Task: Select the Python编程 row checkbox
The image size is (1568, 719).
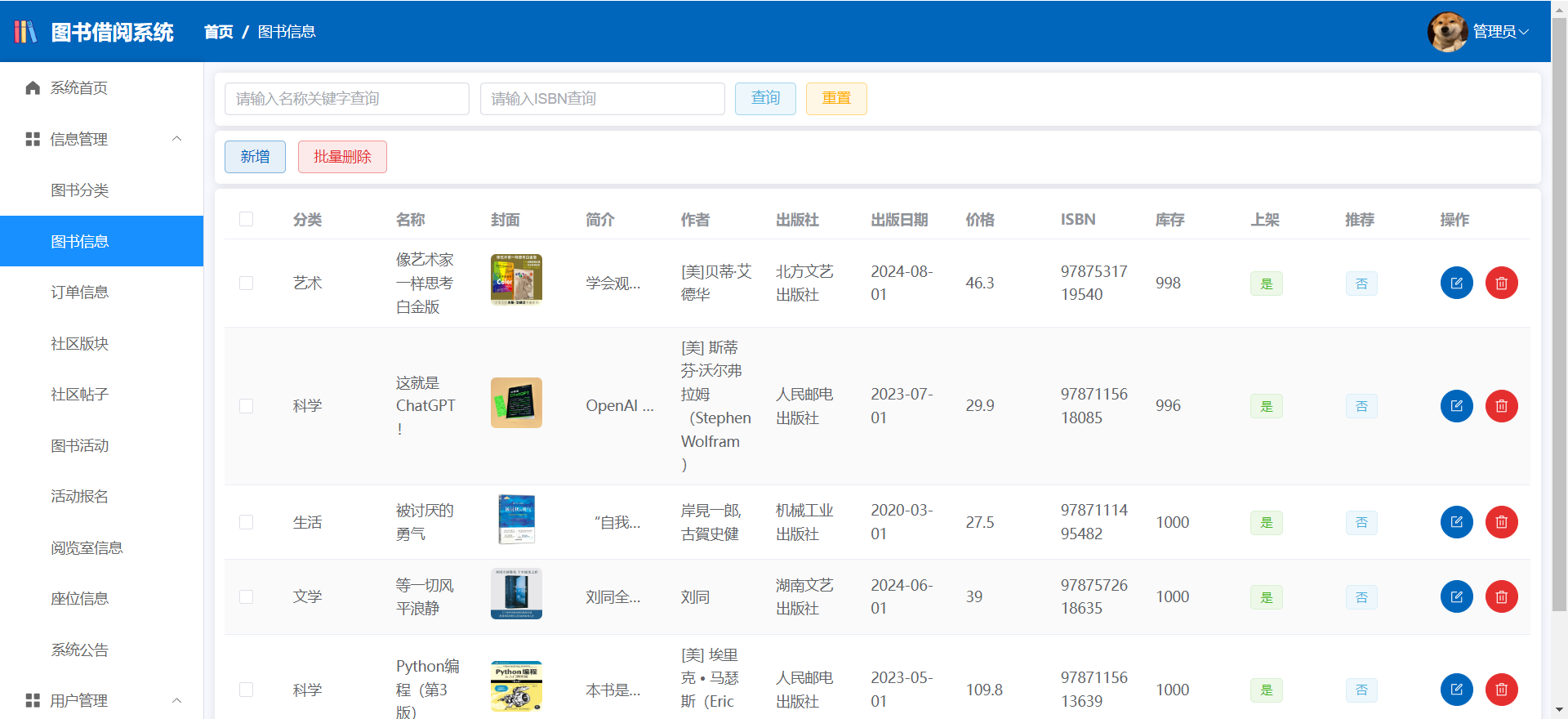Action: [246, 690]
